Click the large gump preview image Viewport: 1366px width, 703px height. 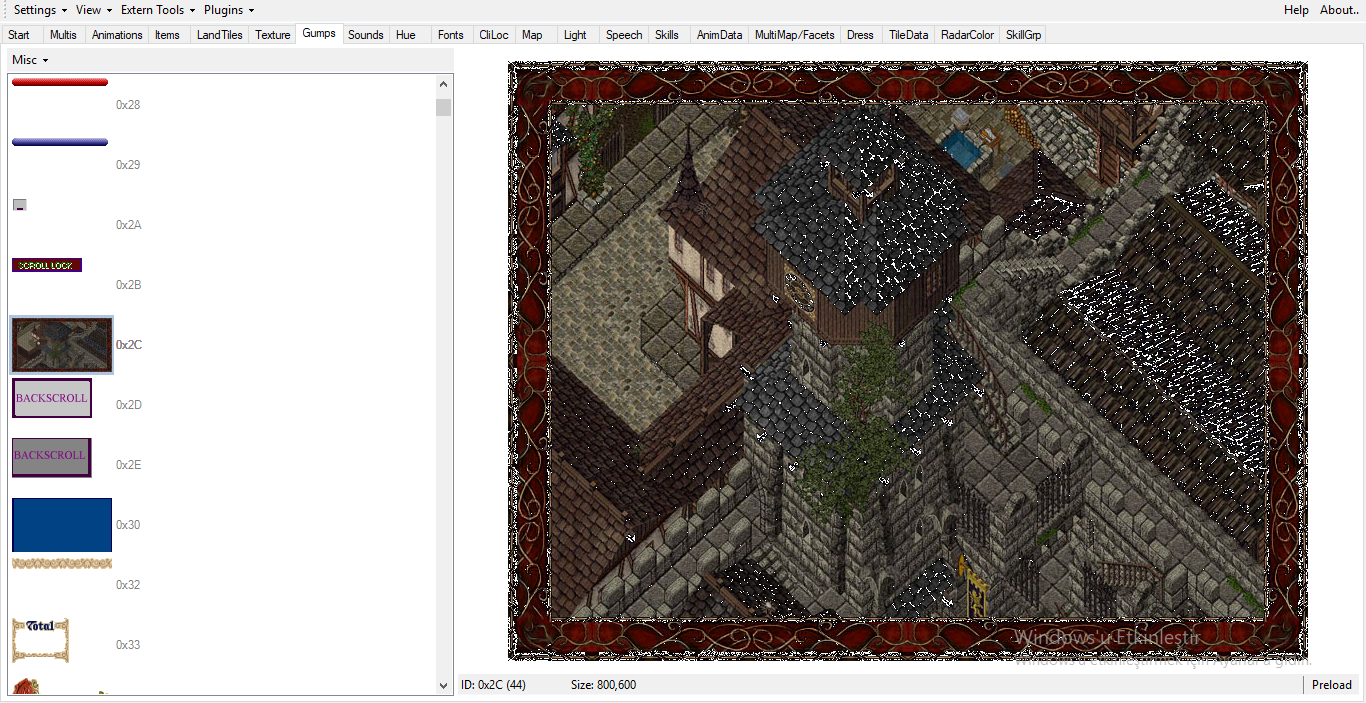click(x=907, y=361)
